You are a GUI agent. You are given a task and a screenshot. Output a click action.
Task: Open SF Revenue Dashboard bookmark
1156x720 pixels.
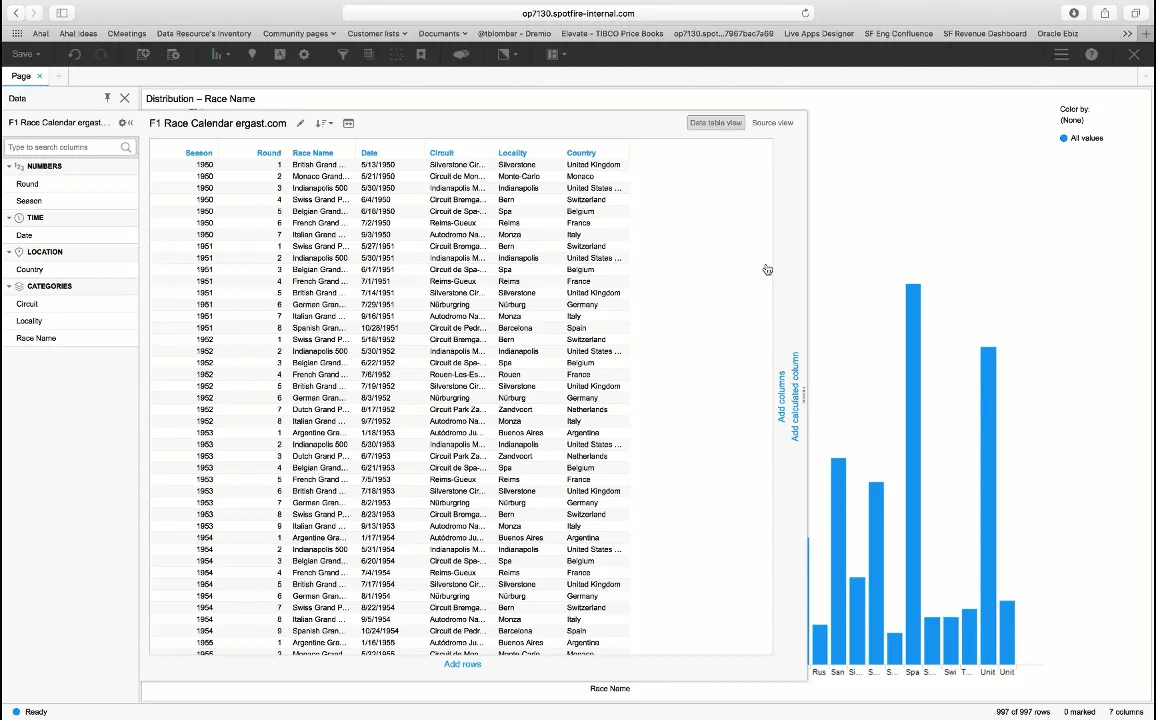pyautogui.click(x=984, y=34)
